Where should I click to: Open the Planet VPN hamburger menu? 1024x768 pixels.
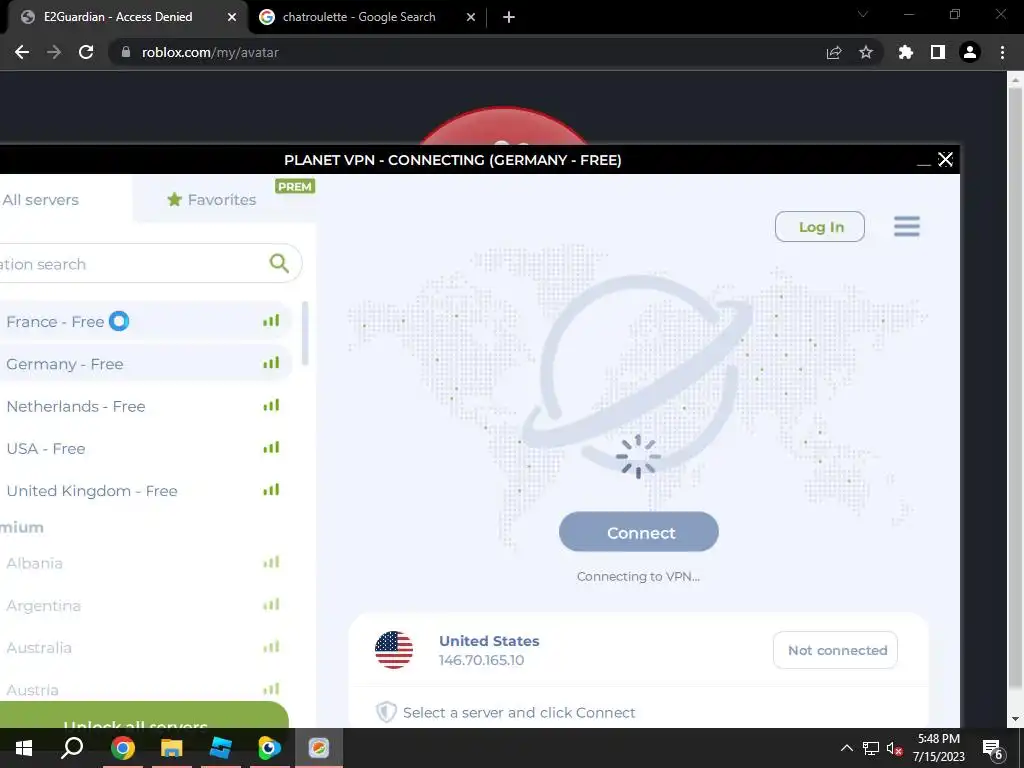click(906, 227)
